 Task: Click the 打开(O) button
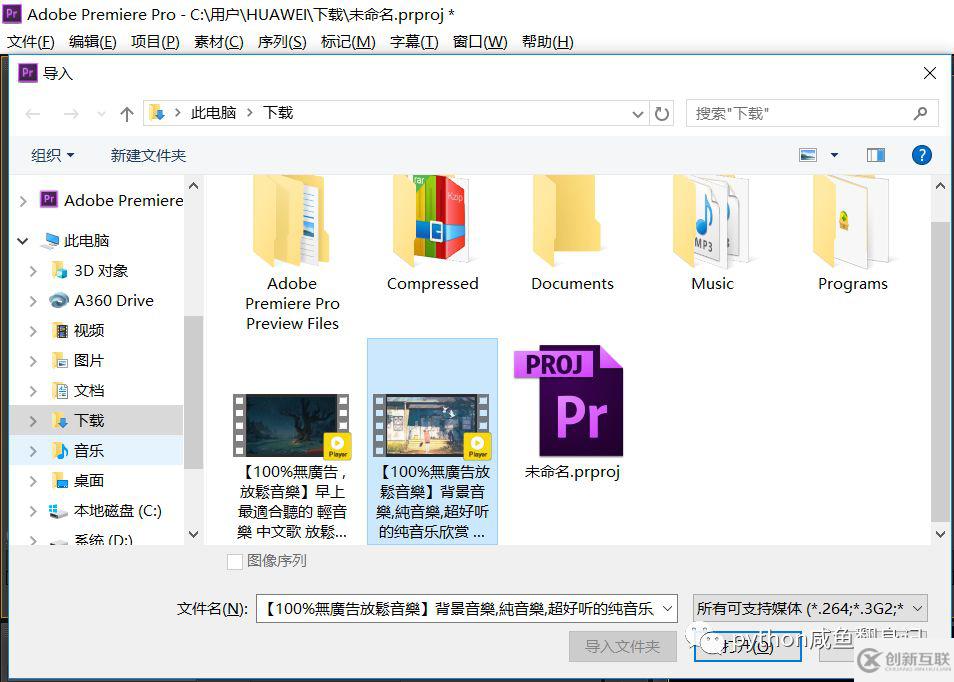pos(747,646)
